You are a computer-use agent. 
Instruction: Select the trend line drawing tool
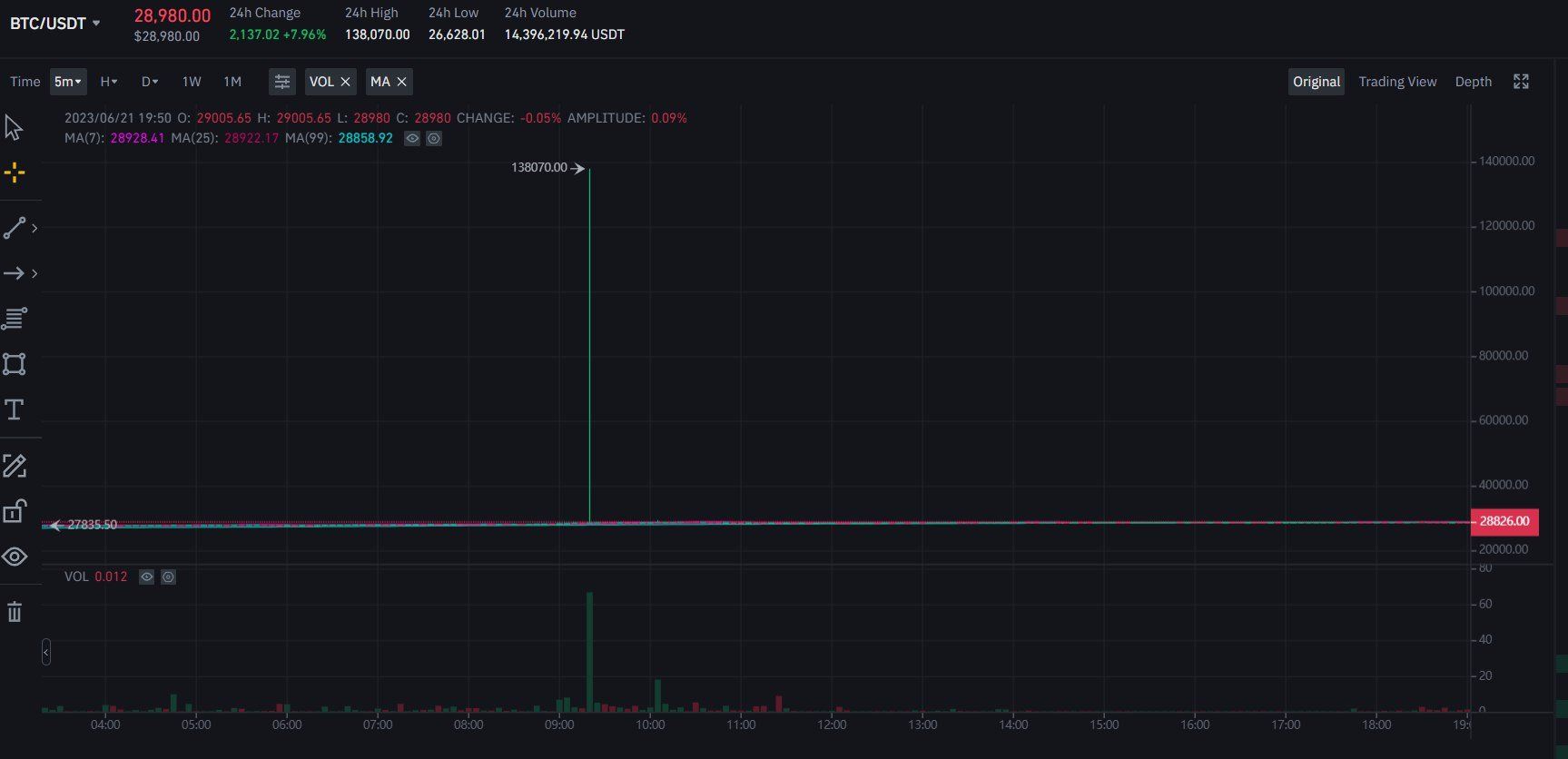15,228
